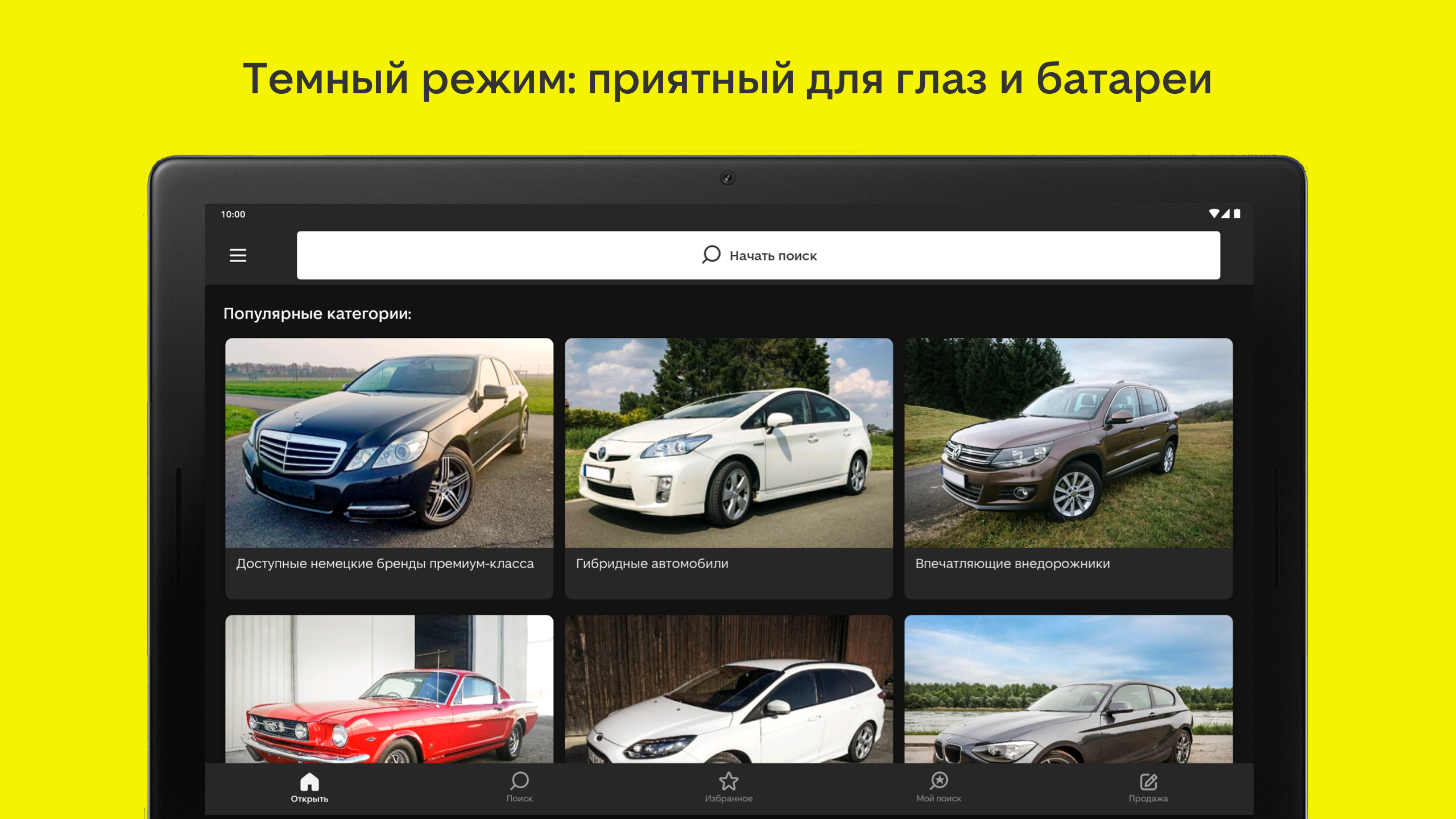The width and height of the screenshot is (1456, 819).
Task: Open the grey BMW hatchback card
Action: click(1068, 689)
